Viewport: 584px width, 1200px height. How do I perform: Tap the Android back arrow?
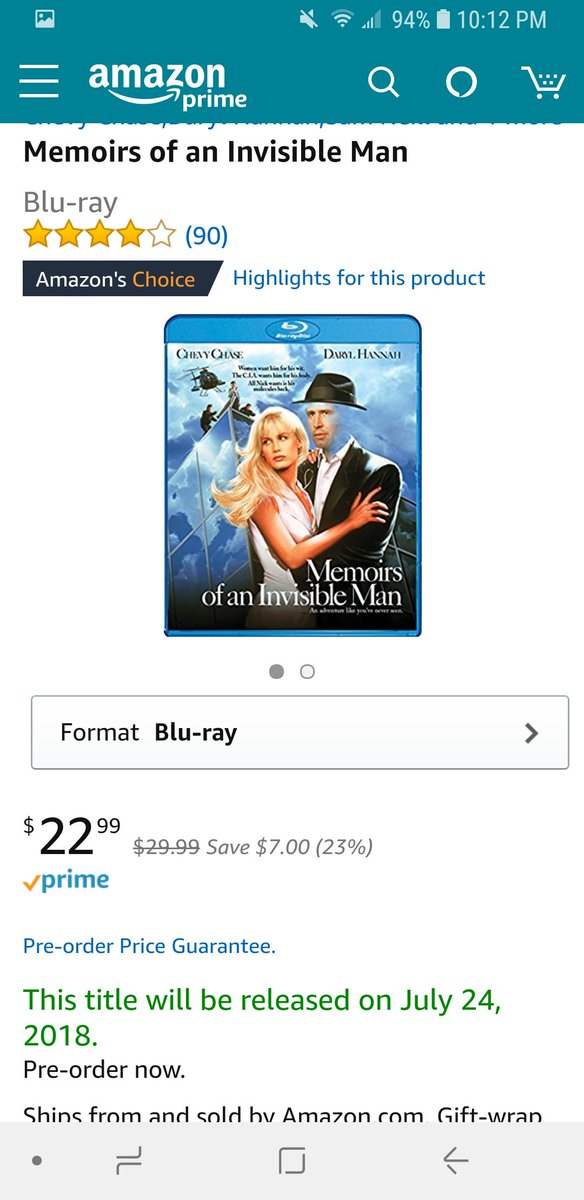click(x=455, y=1160)
